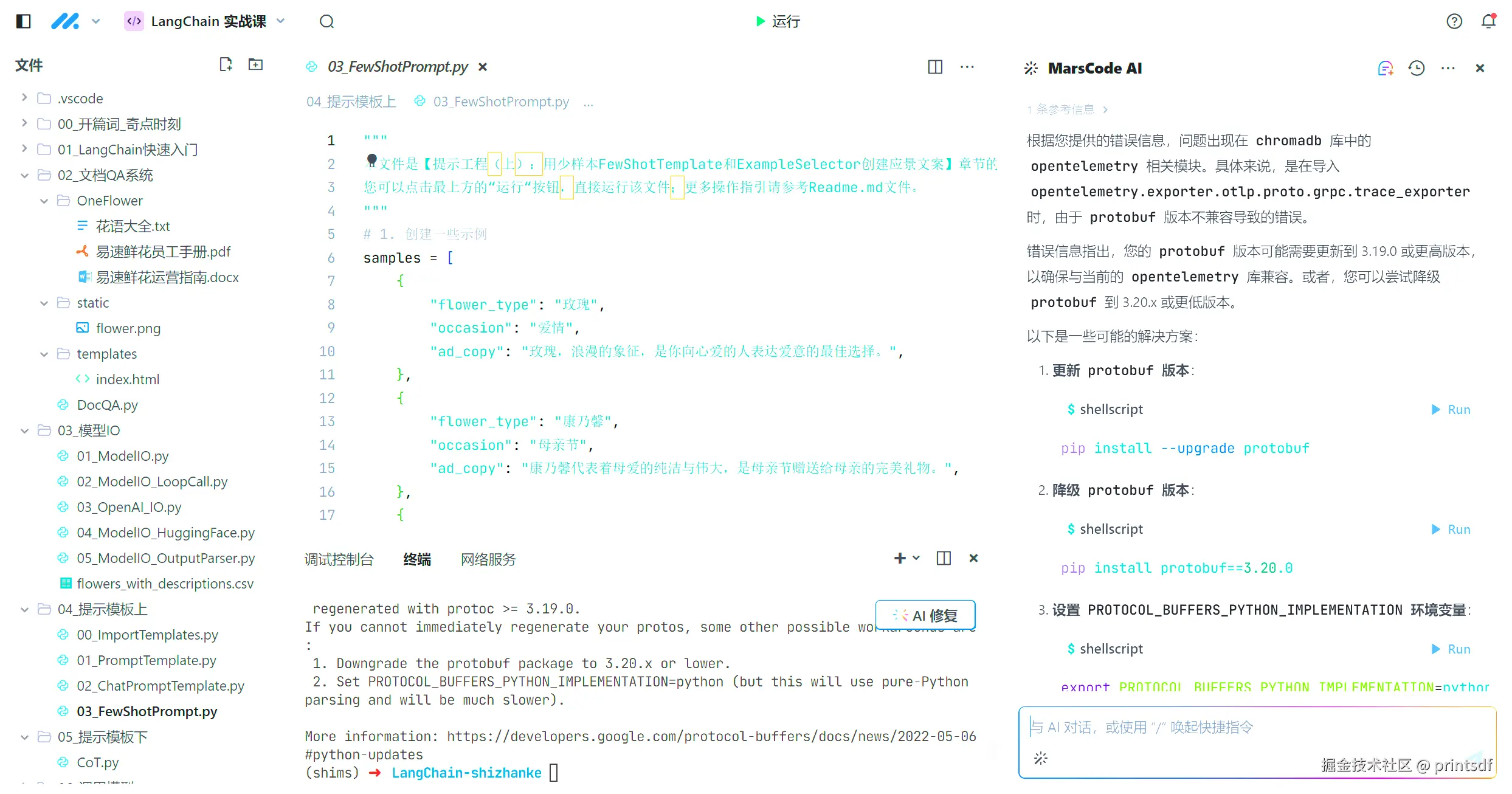Switch to the 网络服务 tab
This screenshot has width=1512, height=794.
click(488, 559)
